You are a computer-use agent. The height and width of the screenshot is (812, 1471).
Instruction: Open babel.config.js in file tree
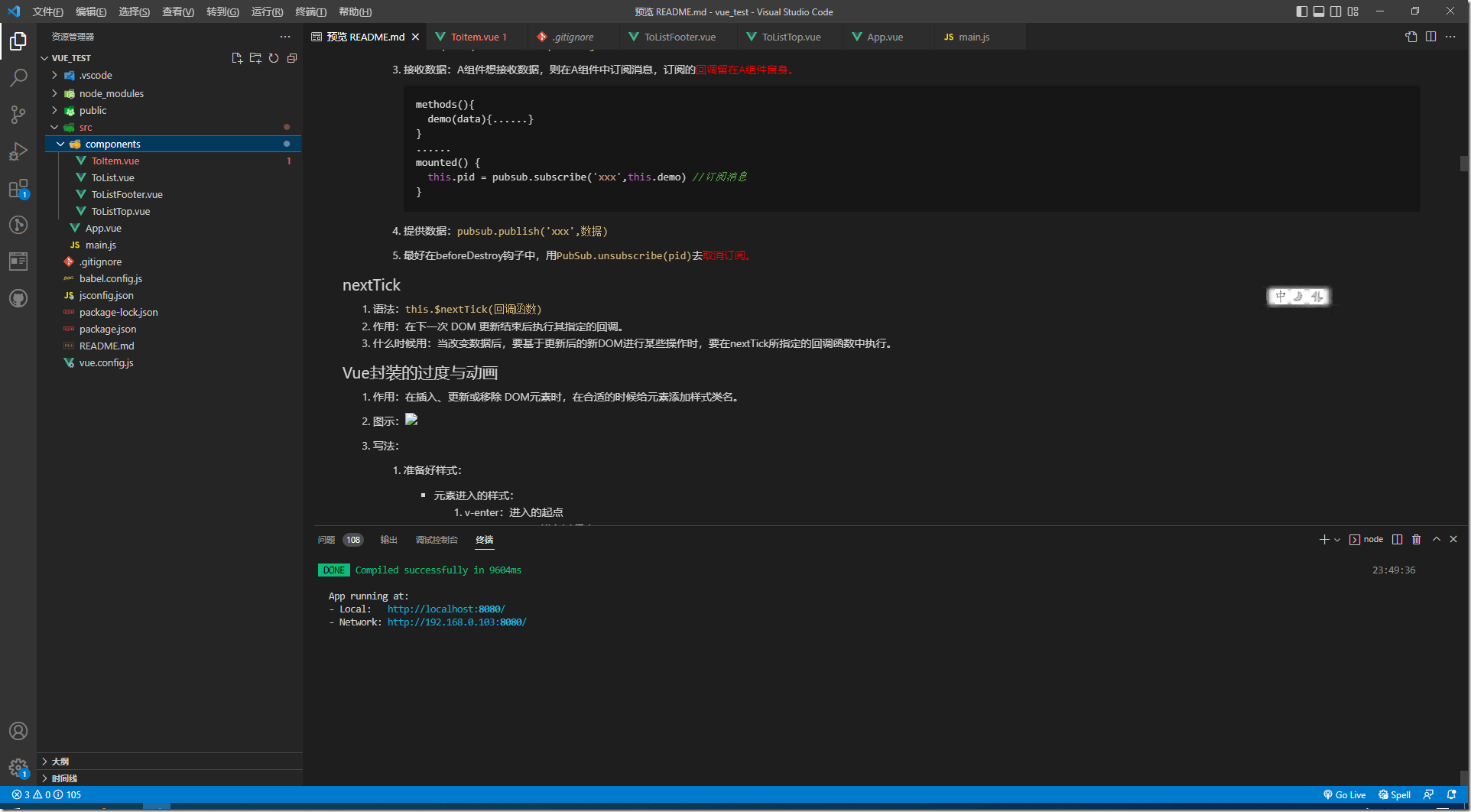(x=174, y=278)
